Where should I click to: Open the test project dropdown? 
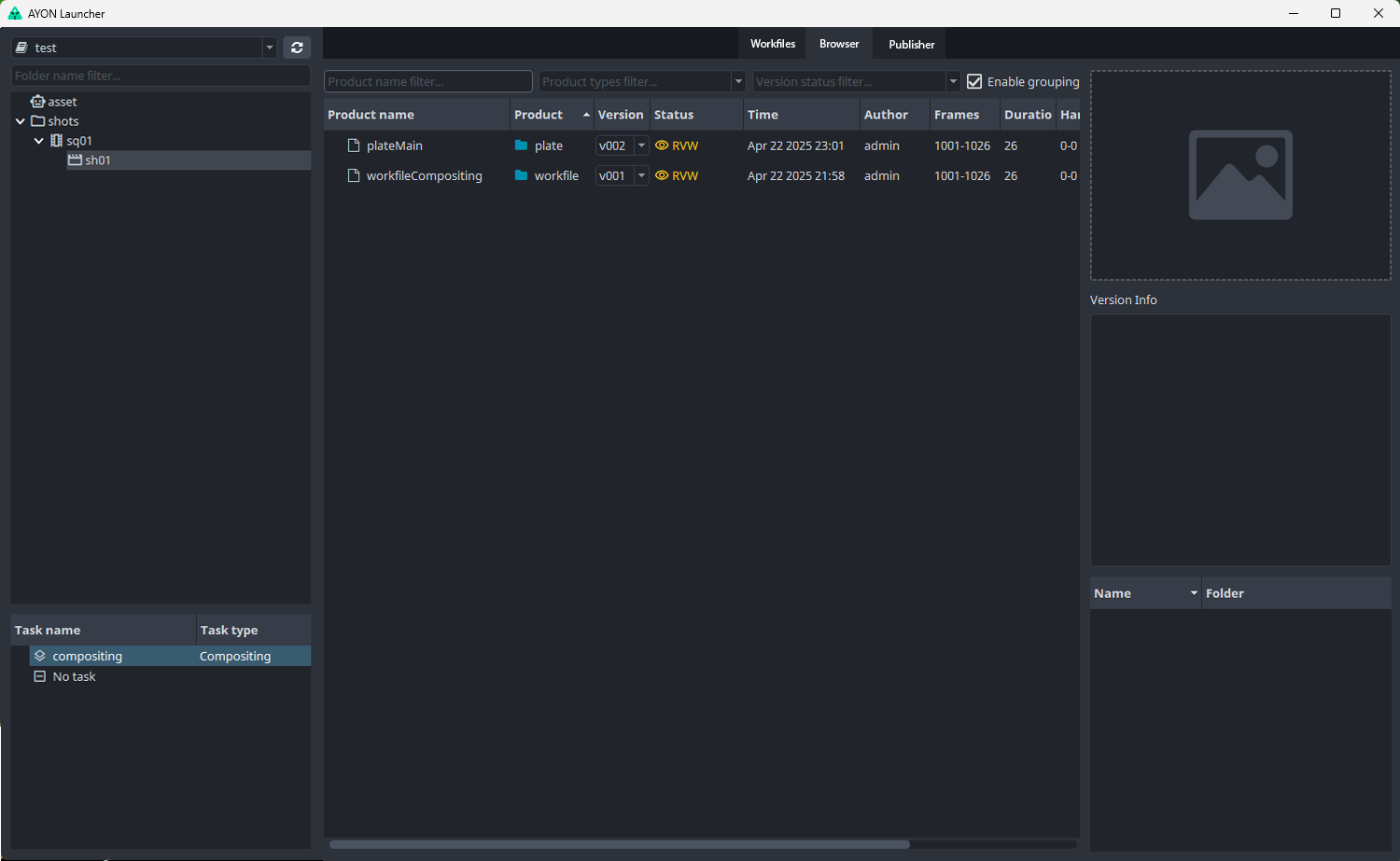tap(269, 48)
